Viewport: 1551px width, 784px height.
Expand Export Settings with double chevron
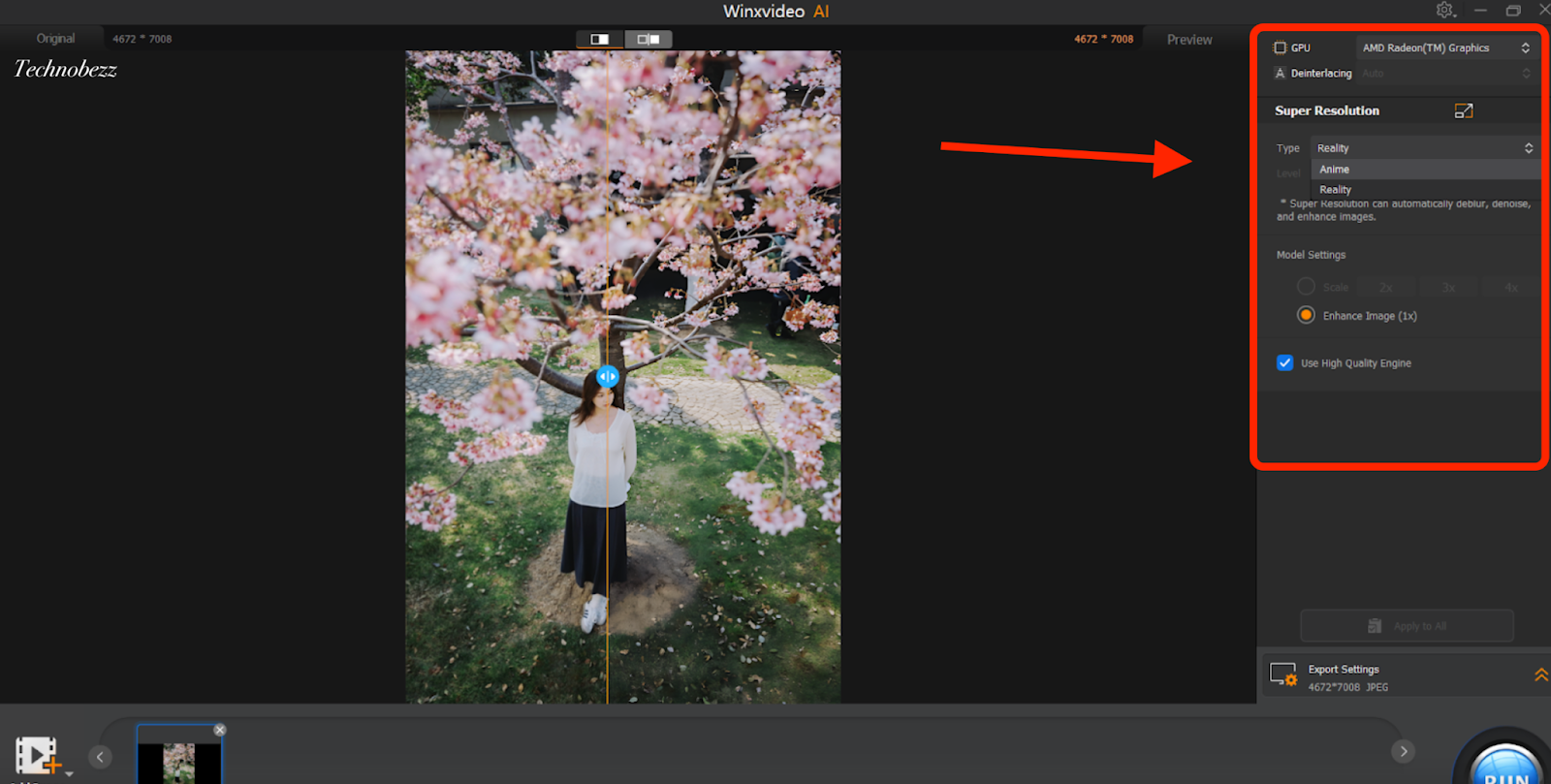[1540, 674]
